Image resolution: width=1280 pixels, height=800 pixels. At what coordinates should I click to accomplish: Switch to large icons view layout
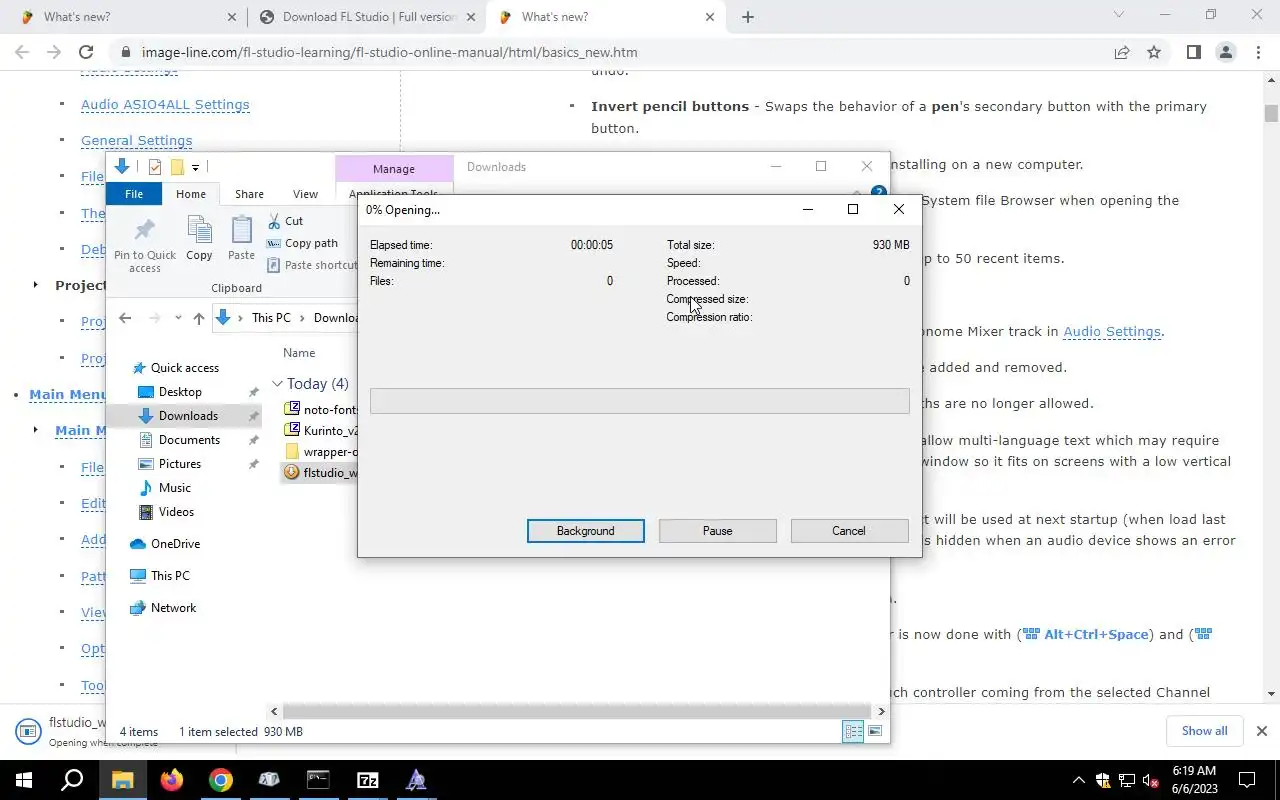(875, 732)
